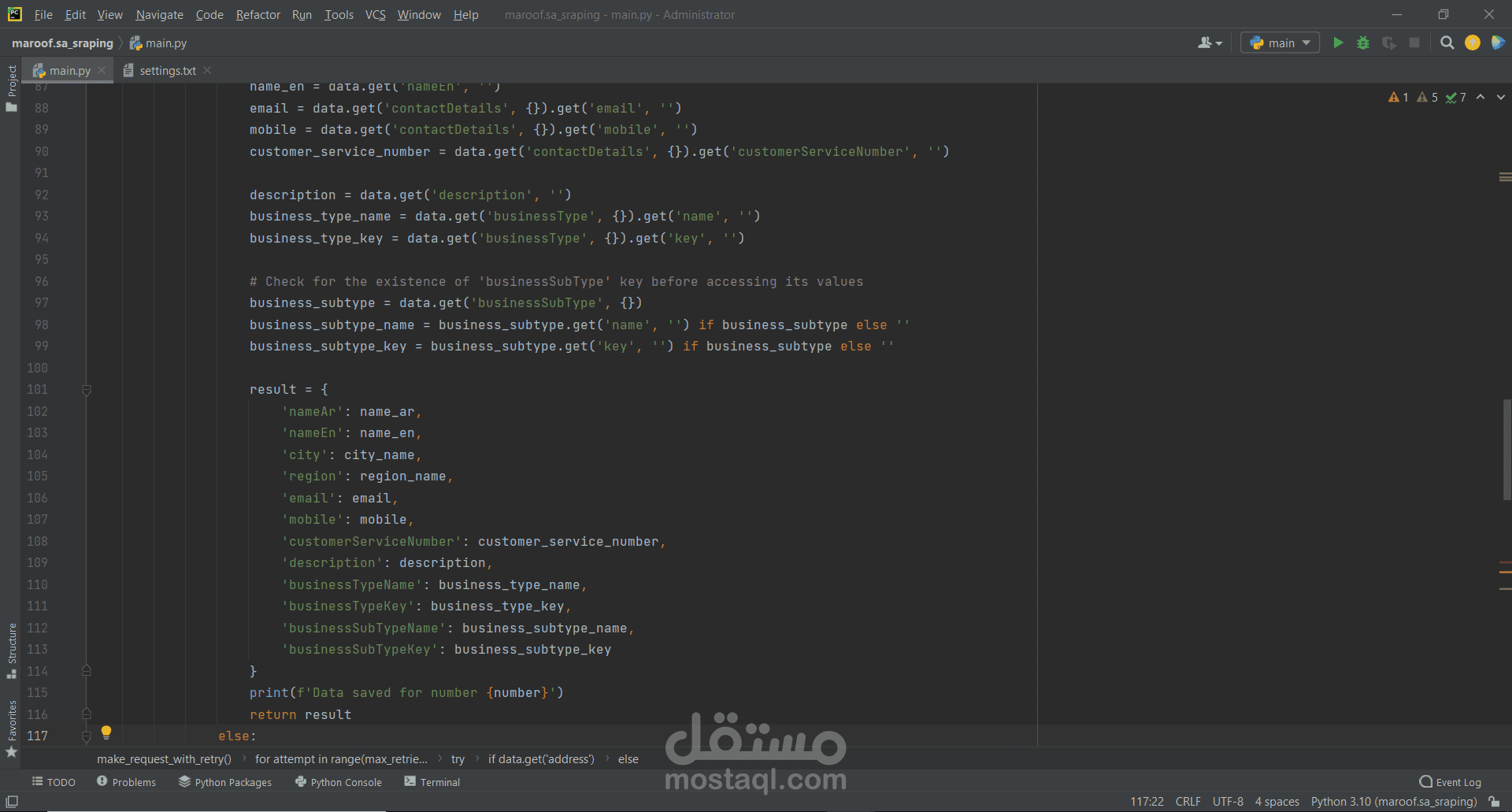This screenshot has width=1512, height=812.
Task: Toggle the Structure tool window
Action: coord(11,651)
